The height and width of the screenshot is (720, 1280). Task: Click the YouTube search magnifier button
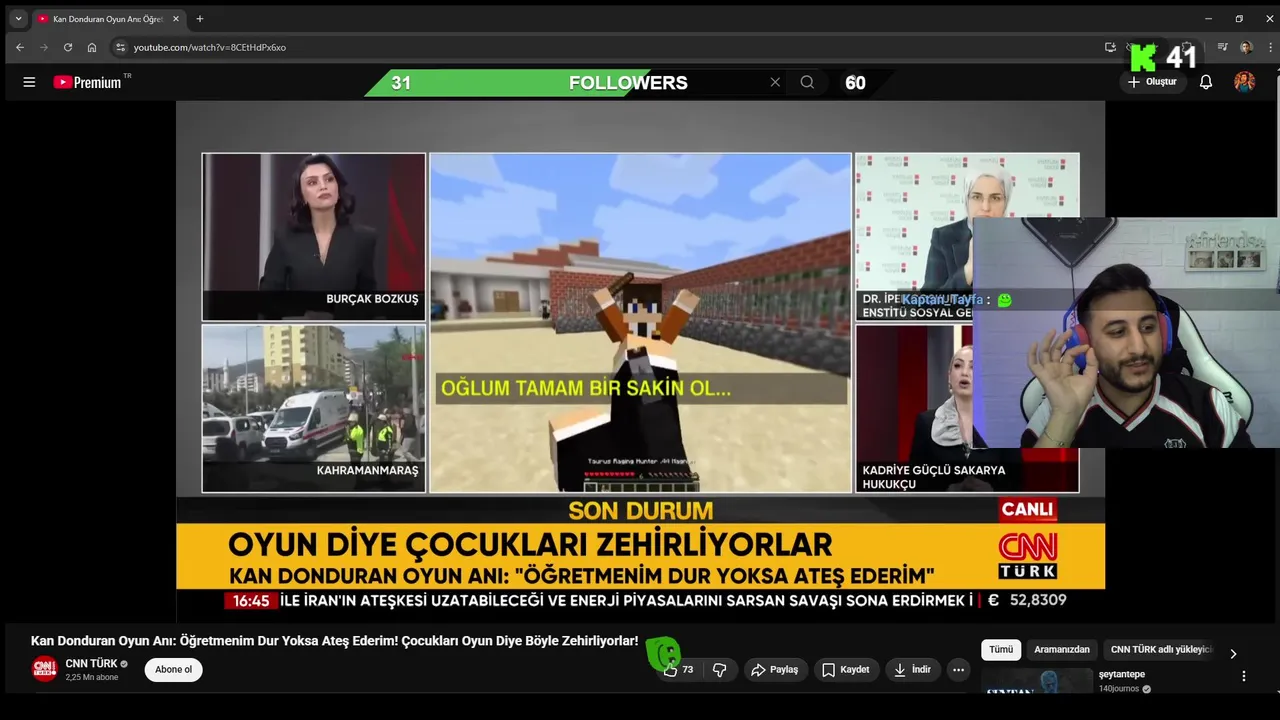pyautogui.click(x=807, y=82)
